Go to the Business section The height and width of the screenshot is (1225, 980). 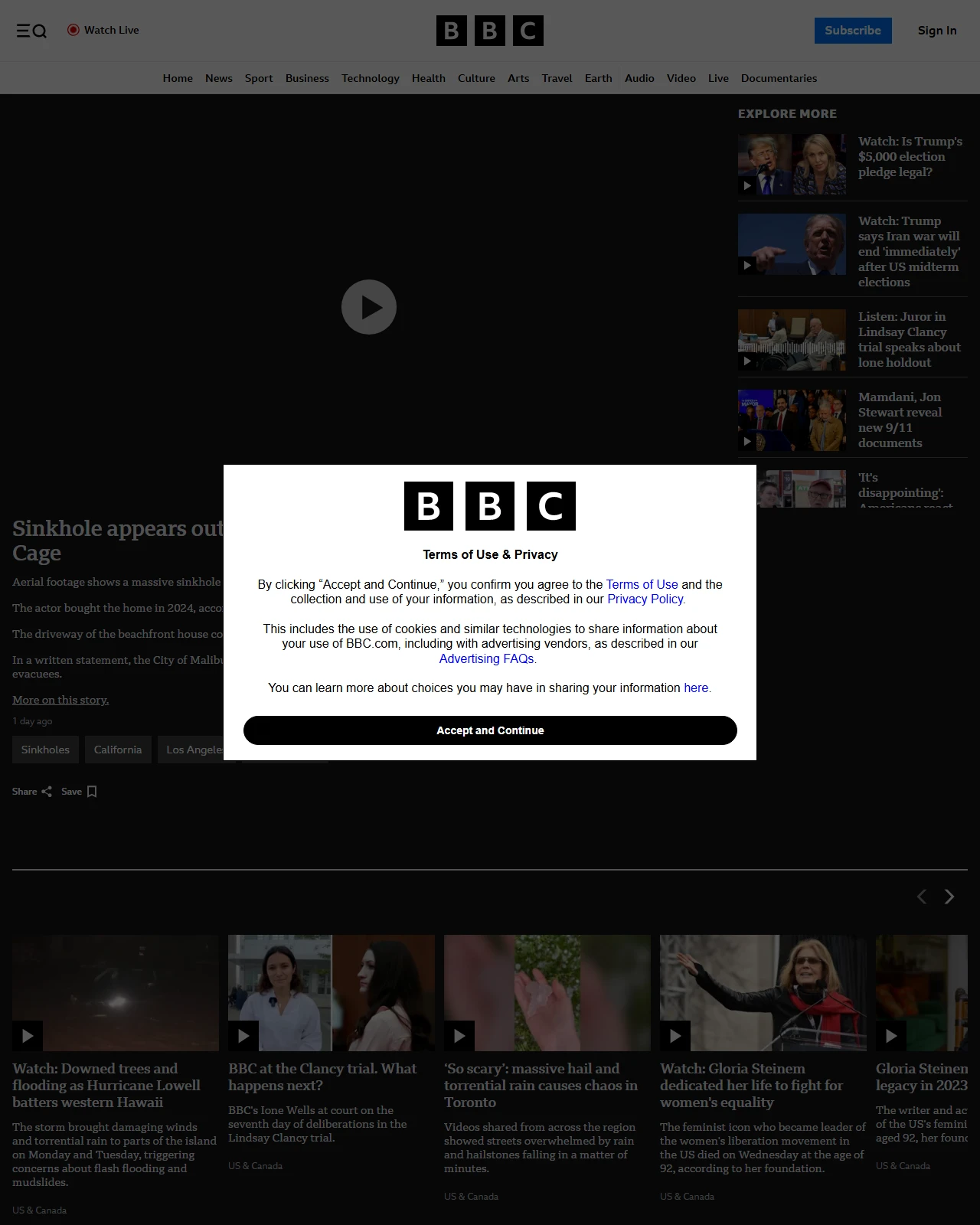pos(307,78)
